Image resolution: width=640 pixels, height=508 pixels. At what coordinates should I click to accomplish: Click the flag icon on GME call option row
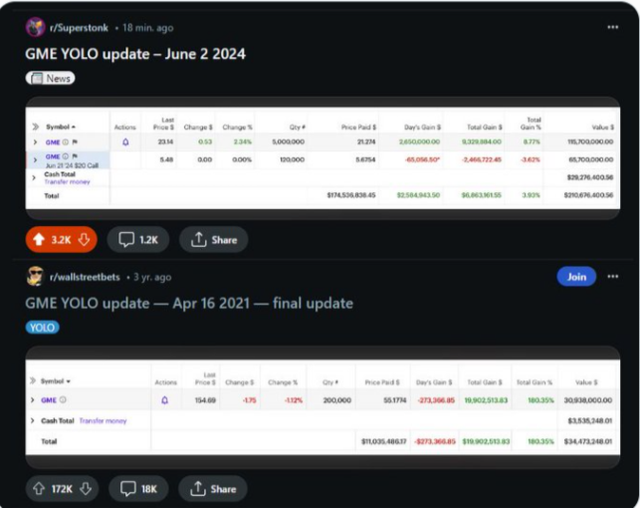click(x=75, y=156)
